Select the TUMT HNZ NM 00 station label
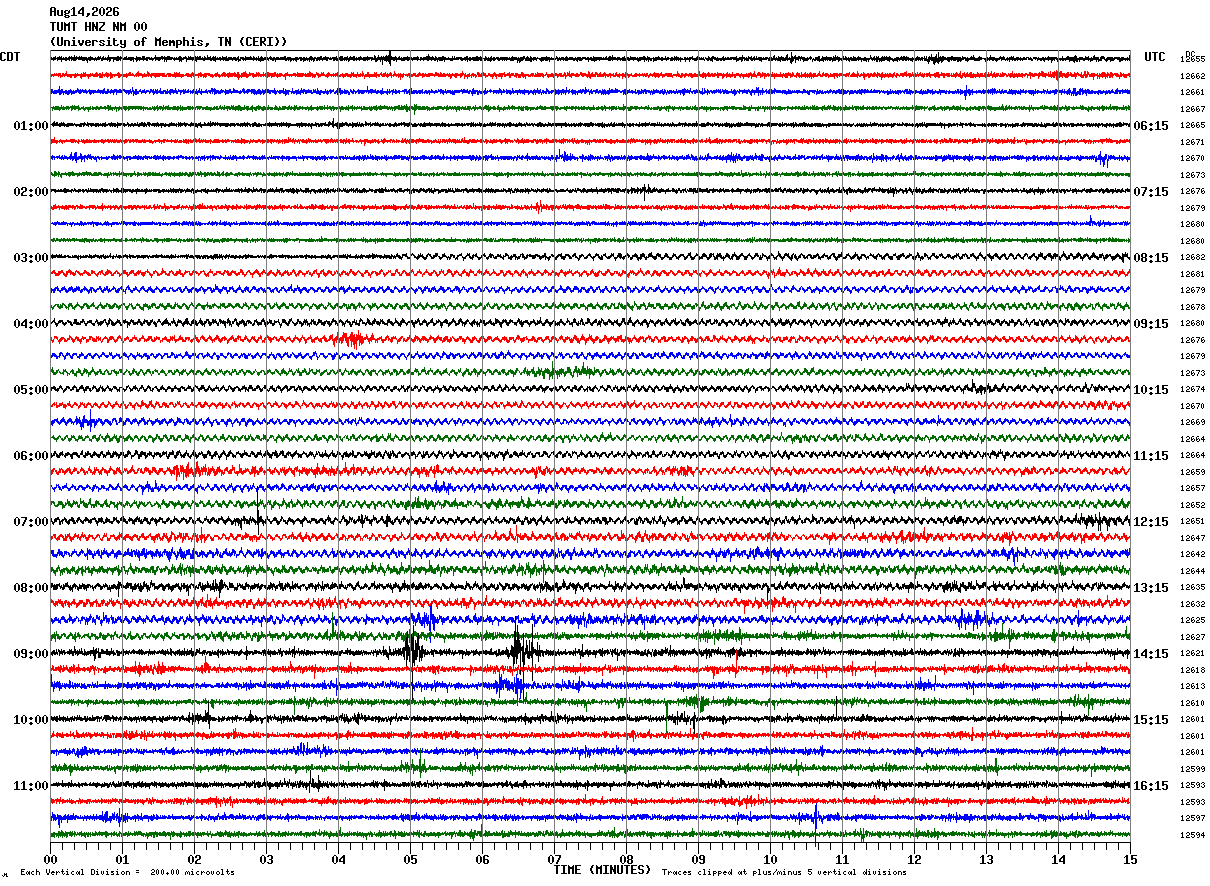 pyautogui.click(x=98, y=27)
